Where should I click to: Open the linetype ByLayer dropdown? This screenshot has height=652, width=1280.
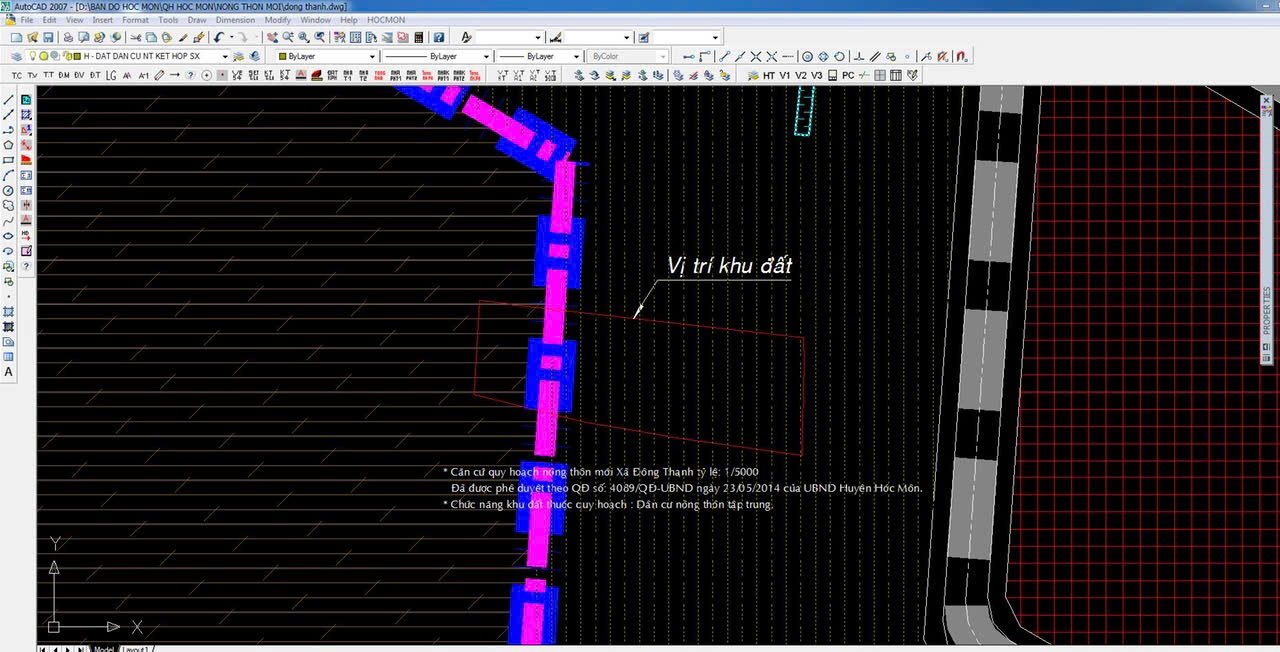click(x=486, y=57)
